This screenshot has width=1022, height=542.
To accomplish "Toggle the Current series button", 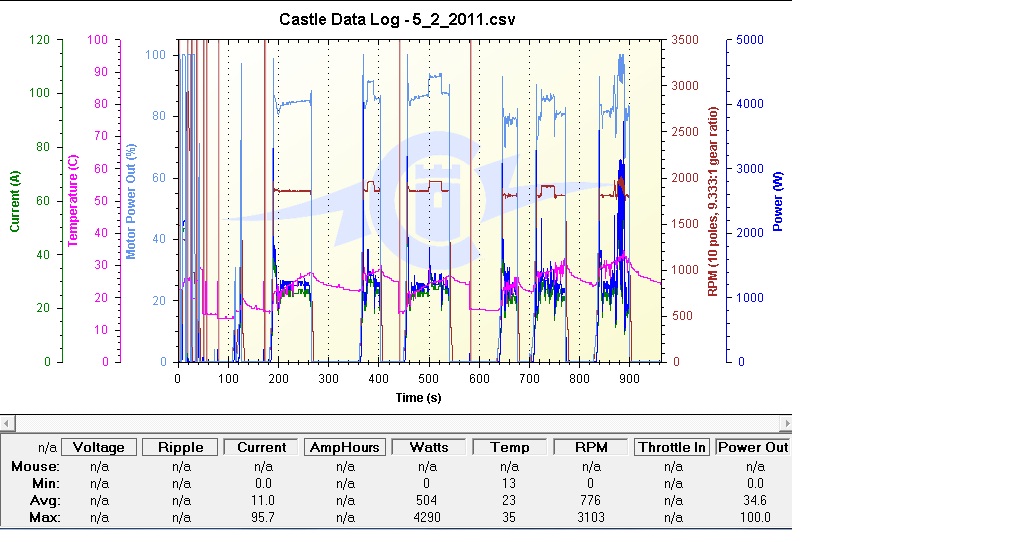I will coord(261,448).
